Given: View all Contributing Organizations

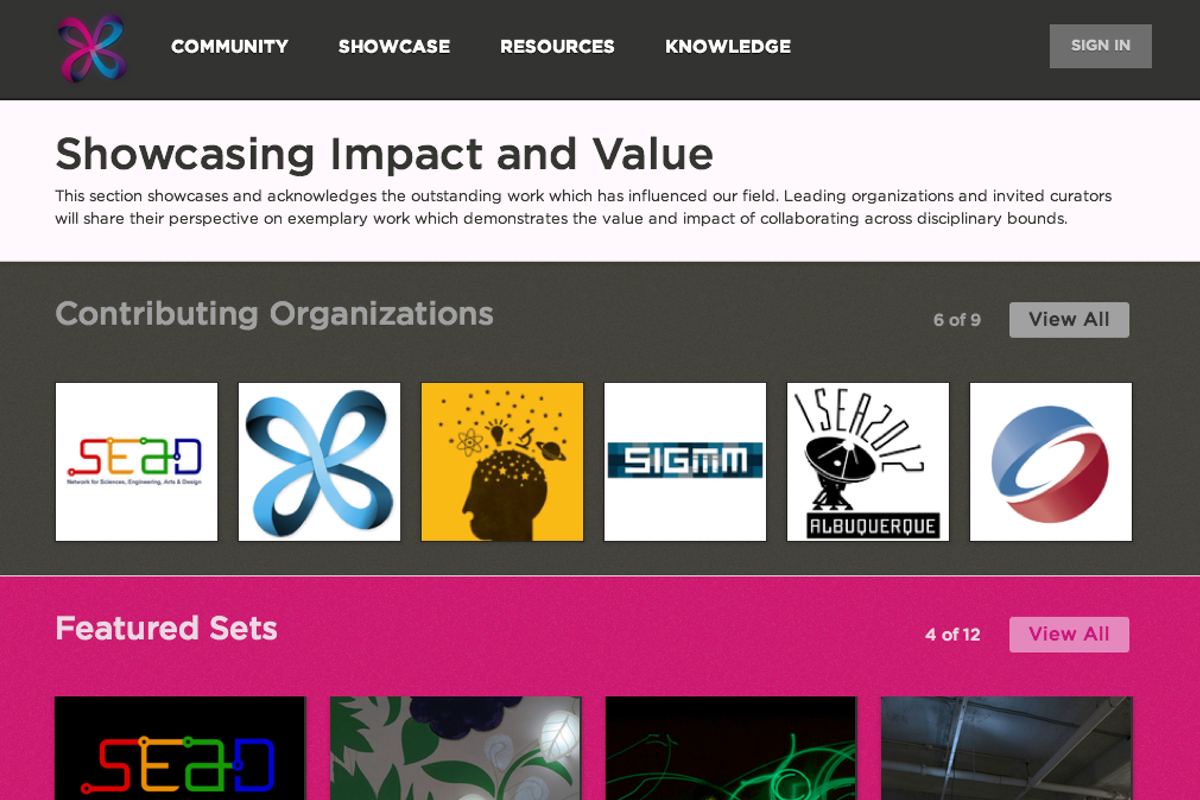Looking at the screenshot, I should click(1069, 320).
